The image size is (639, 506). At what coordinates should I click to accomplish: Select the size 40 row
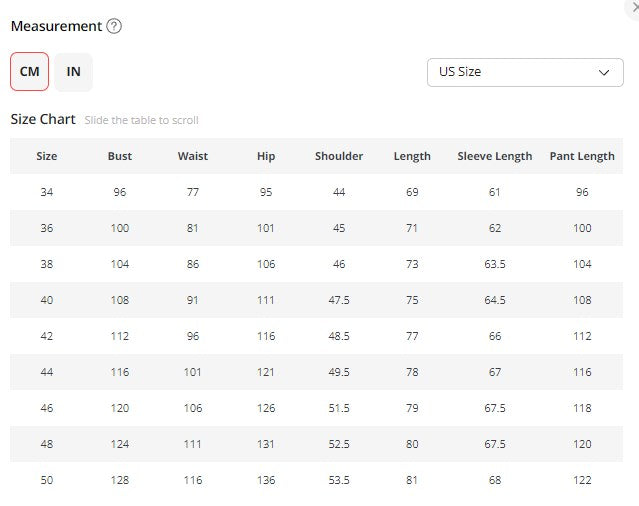tap(47, 300)
